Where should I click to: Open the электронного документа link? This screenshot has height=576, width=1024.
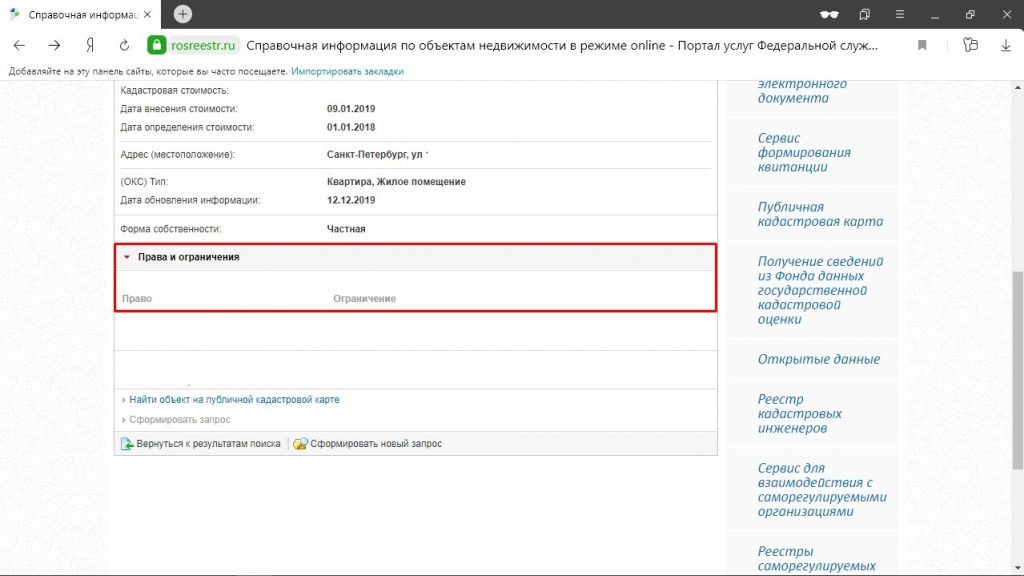(803, 91)
